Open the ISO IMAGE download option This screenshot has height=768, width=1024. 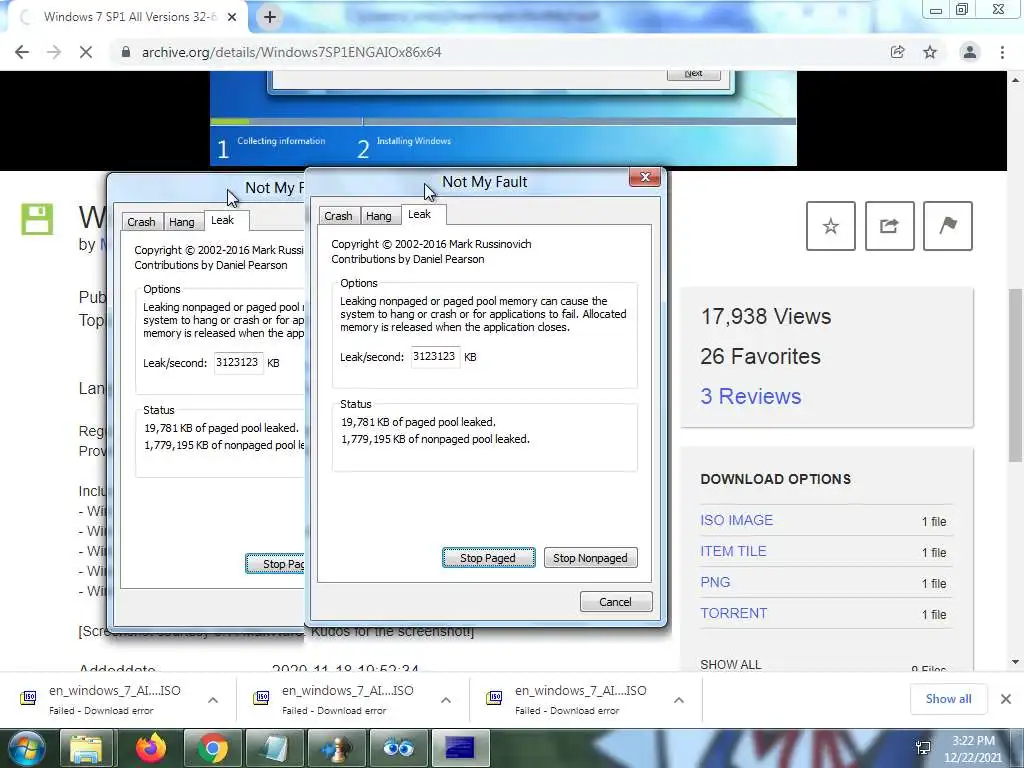737,520
